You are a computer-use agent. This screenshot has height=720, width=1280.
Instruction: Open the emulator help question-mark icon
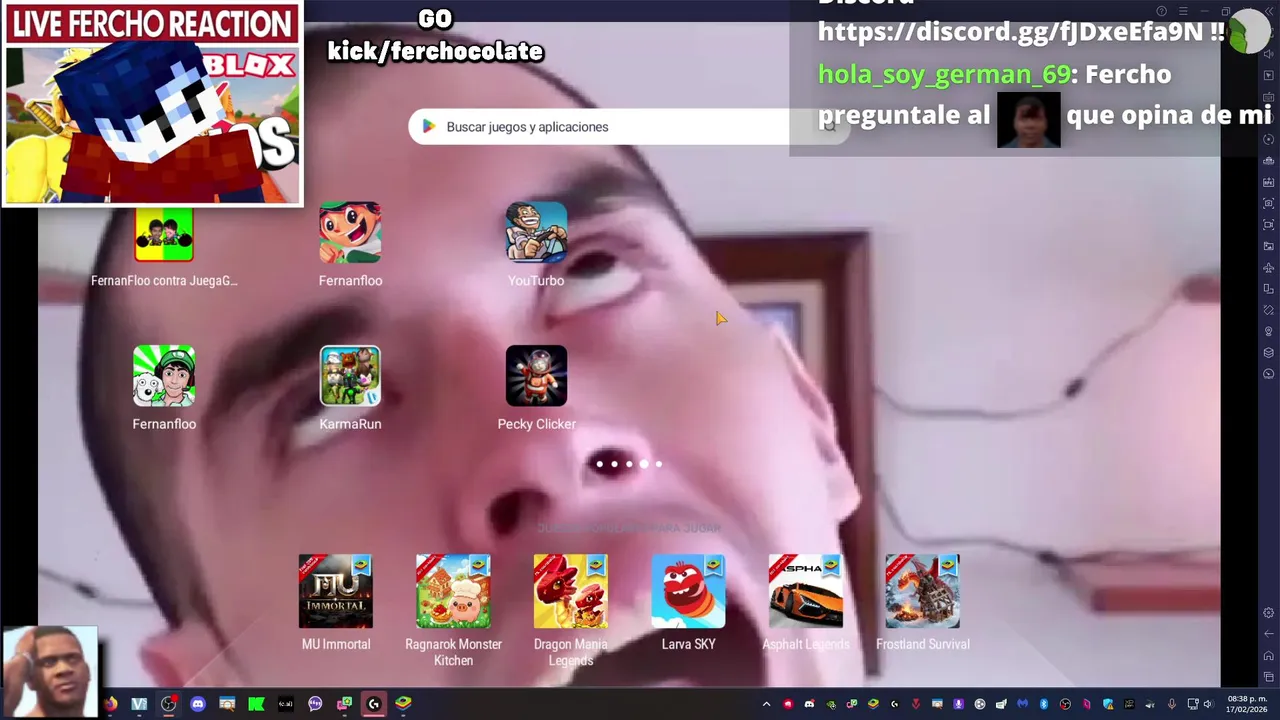point(1161,11)
